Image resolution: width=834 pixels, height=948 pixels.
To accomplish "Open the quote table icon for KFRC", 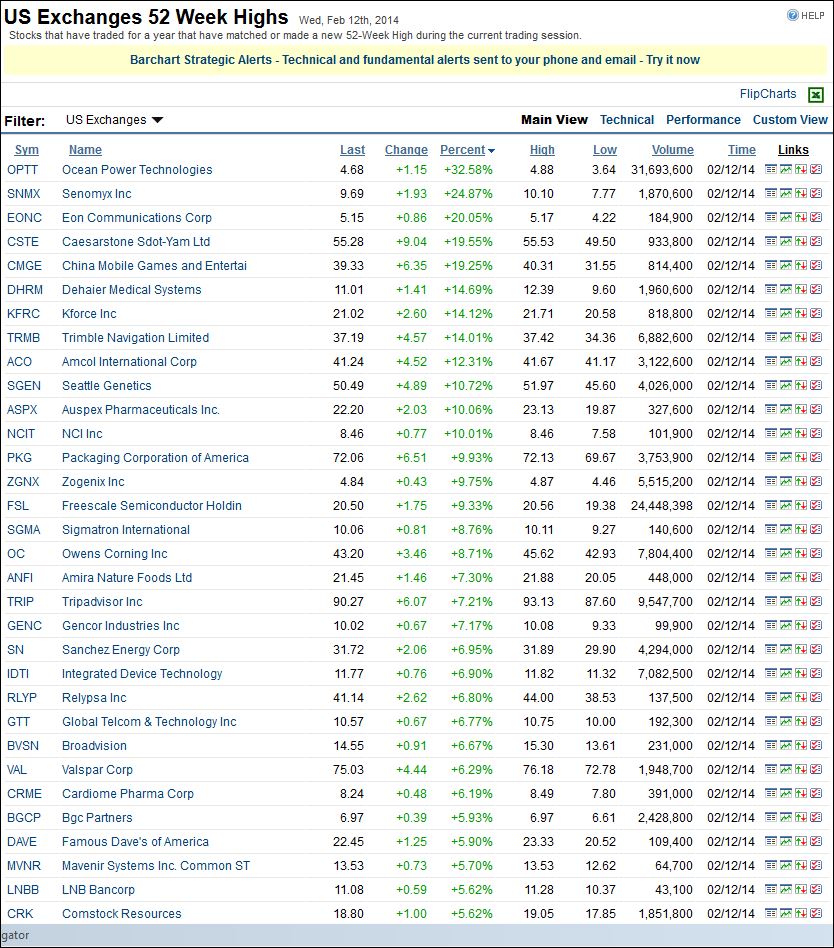I will 770,314.
